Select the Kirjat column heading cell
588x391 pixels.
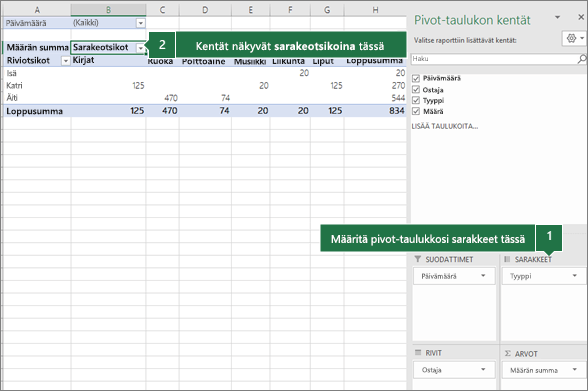108,60
